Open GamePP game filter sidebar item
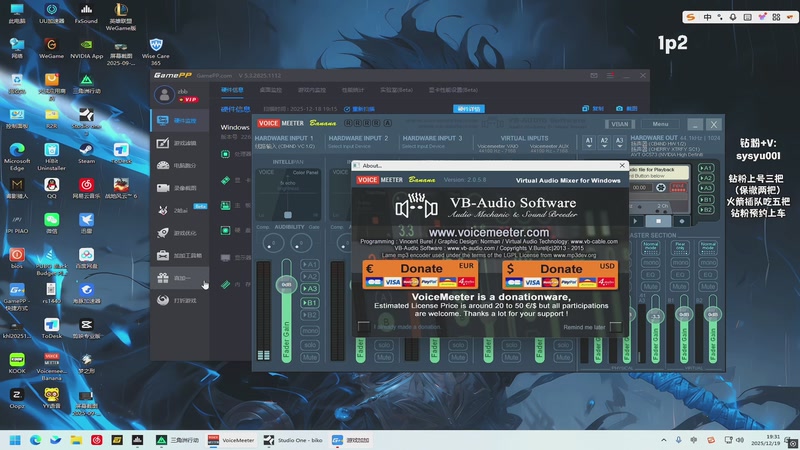 pyautogui.click(x=180, y=143)
